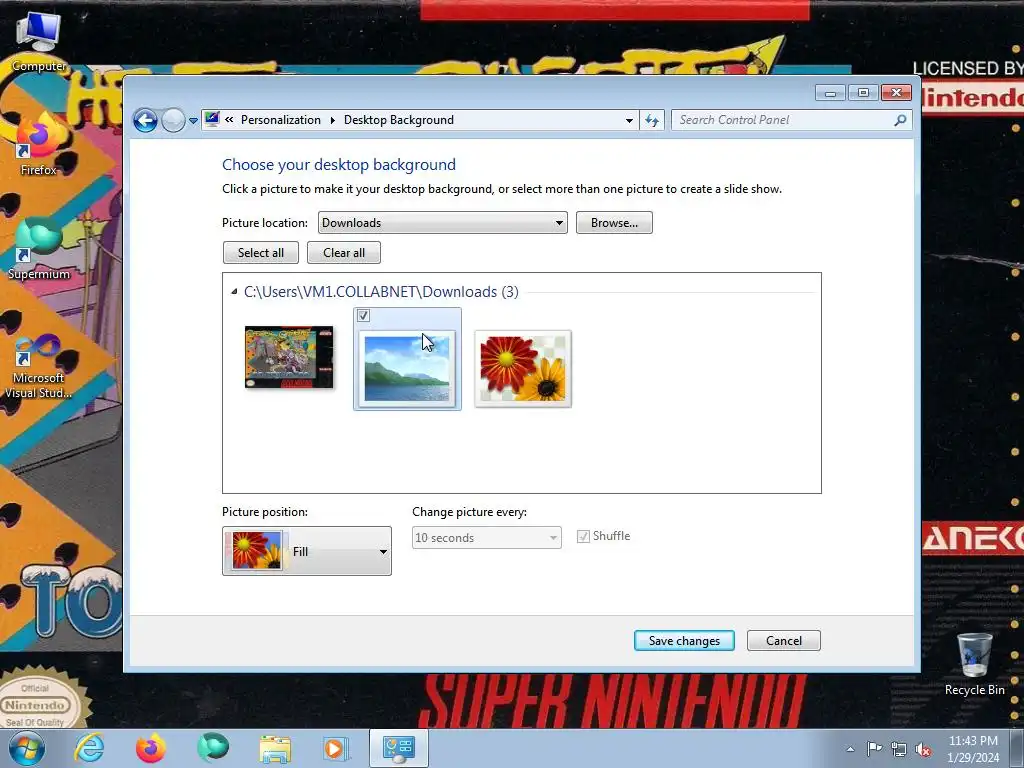Click the Cancel button
The width and height of the screenshot is (1024, 768).
pos(784,641)
